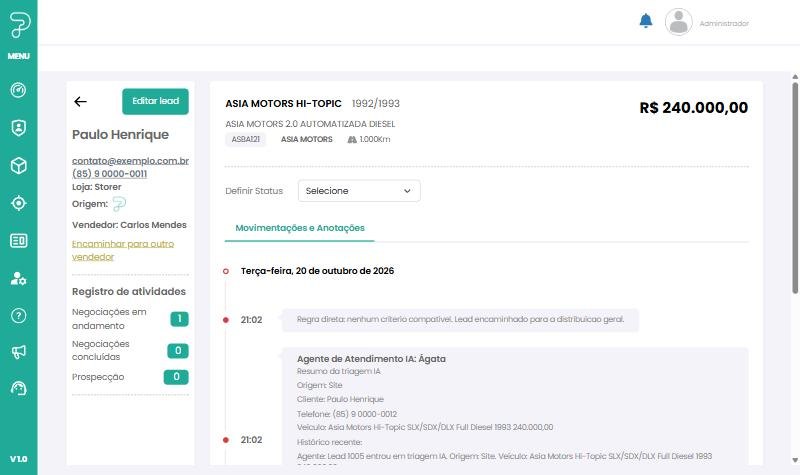Image resolution: width=800 pixels, height=475 pixels.
Task: Click the origin logo icon beside Origem
Action: tap(119, 204)
